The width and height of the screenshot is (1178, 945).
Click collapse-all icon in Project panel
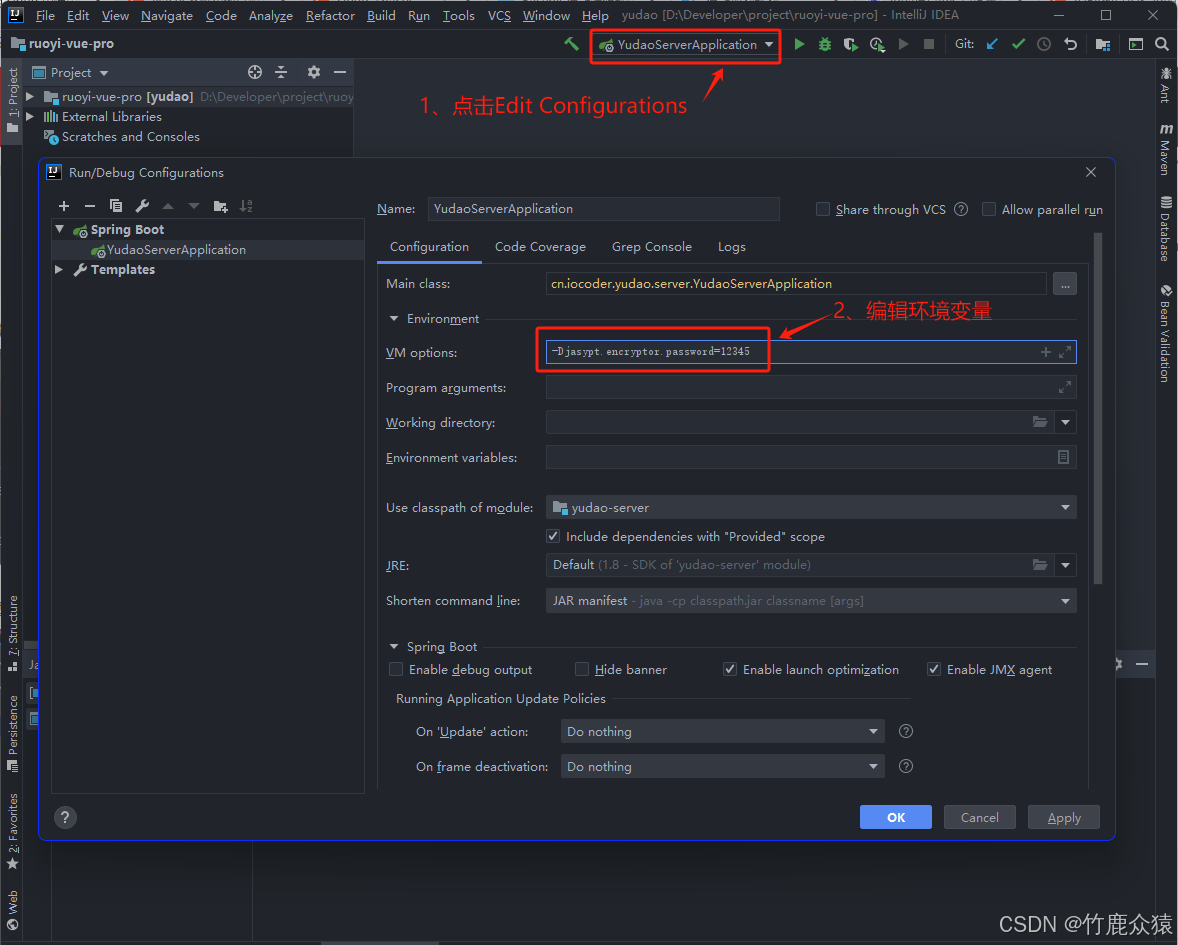281,72
